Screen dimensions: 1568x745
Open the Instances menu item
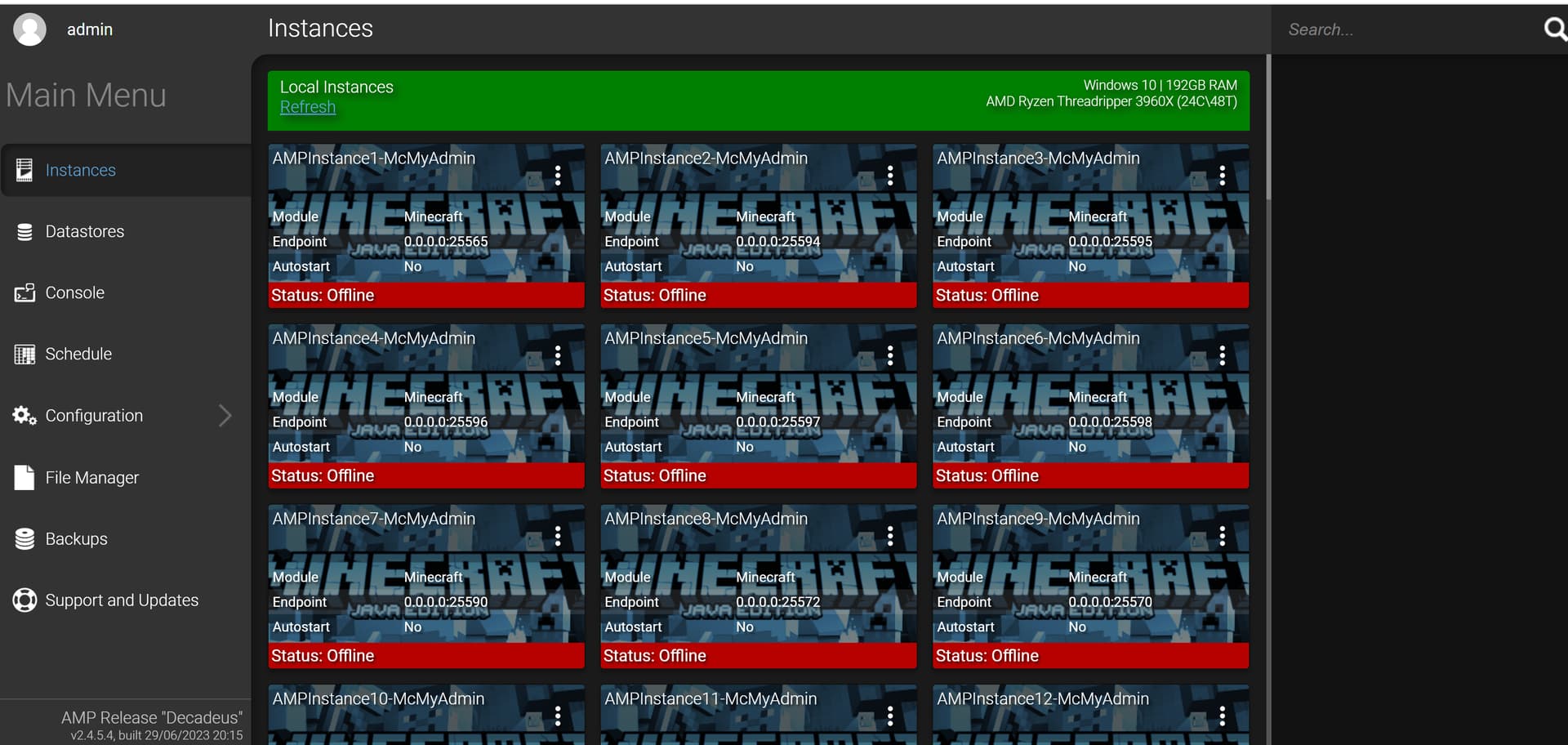pos(126,170)
